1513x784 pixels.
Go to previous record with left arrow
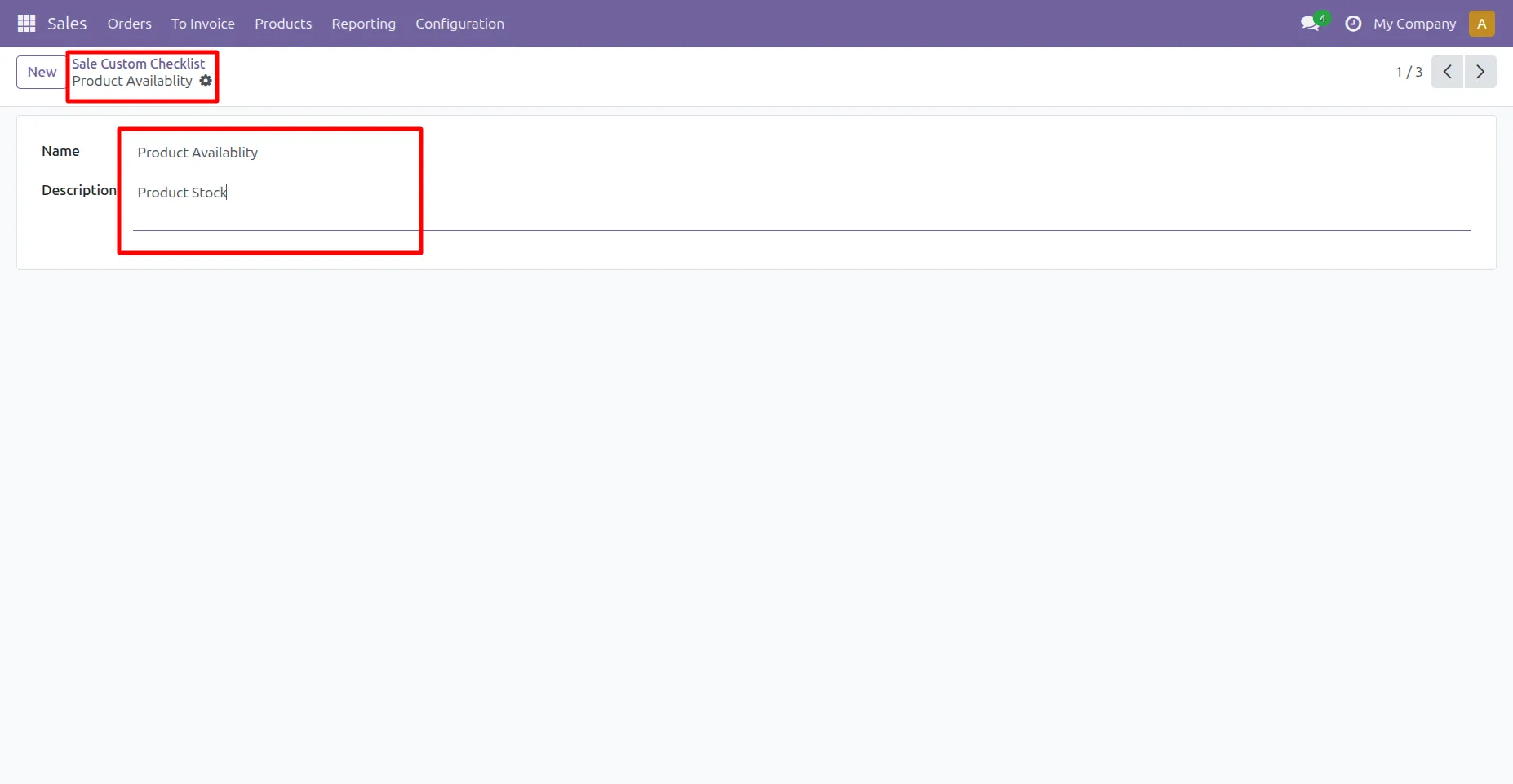(x=1447, y=72)
